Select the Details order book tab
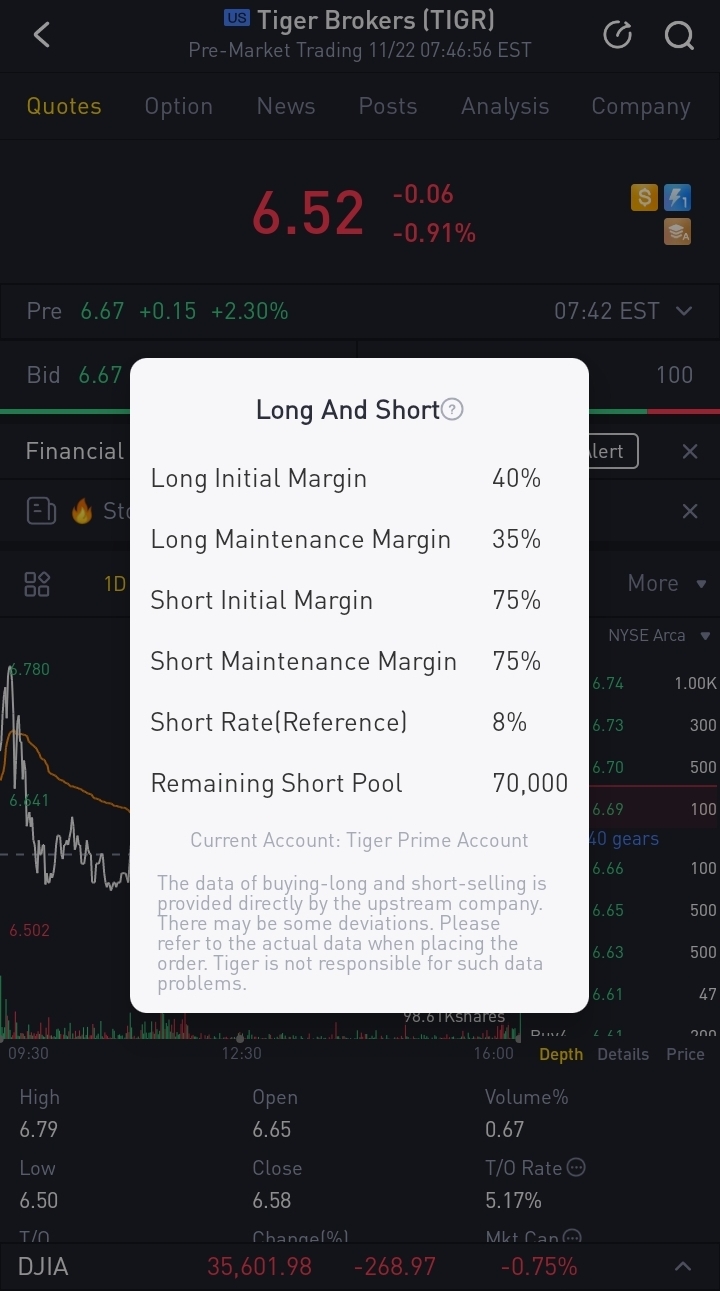This screenshot has height=1291, width=720. click(x=623, y=1054)
